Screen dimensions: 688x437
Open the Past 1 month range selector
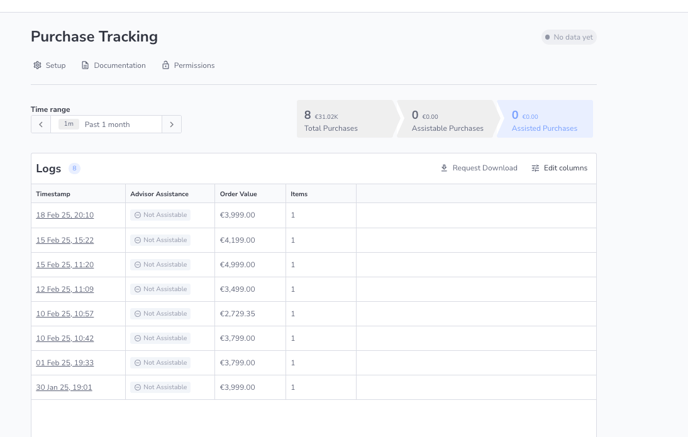106,125
